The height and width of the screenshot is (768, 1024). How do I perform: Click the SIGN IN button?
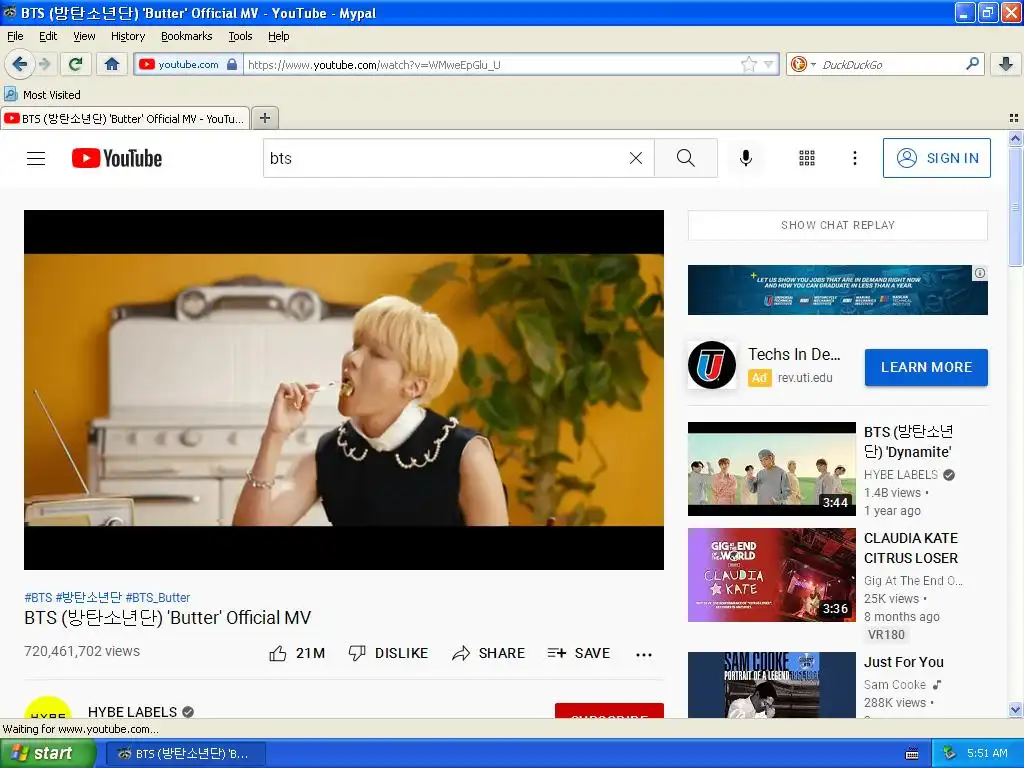[936, 158]
